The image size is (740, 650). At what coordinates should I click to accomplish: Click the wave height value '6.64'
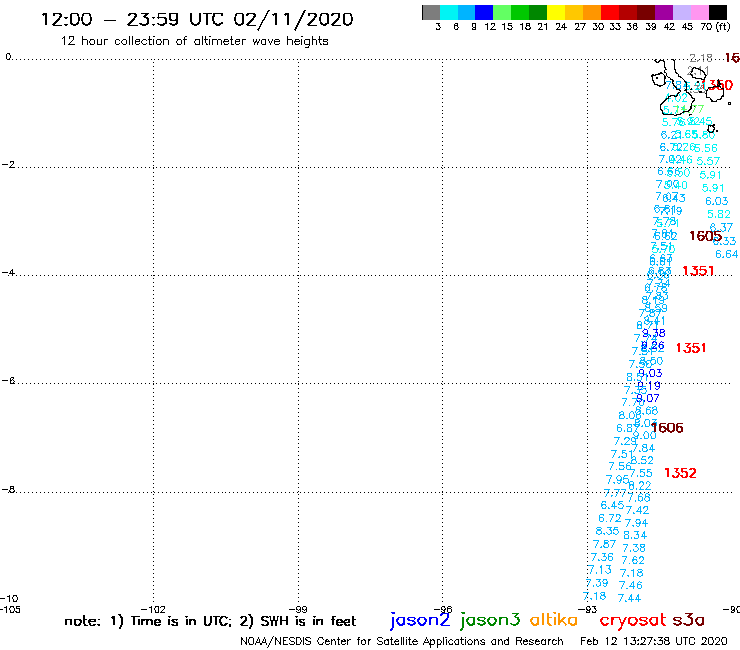tap(726, 254)
